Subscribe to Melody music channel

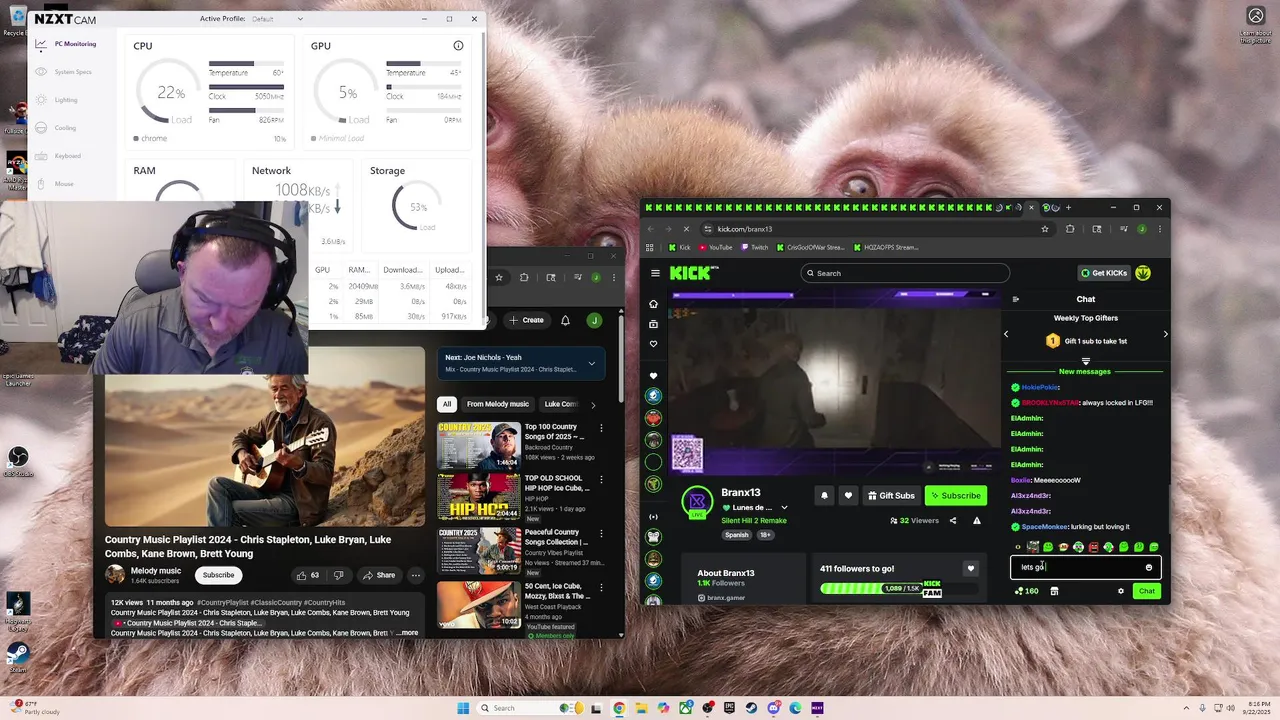(x=218, y=575)
